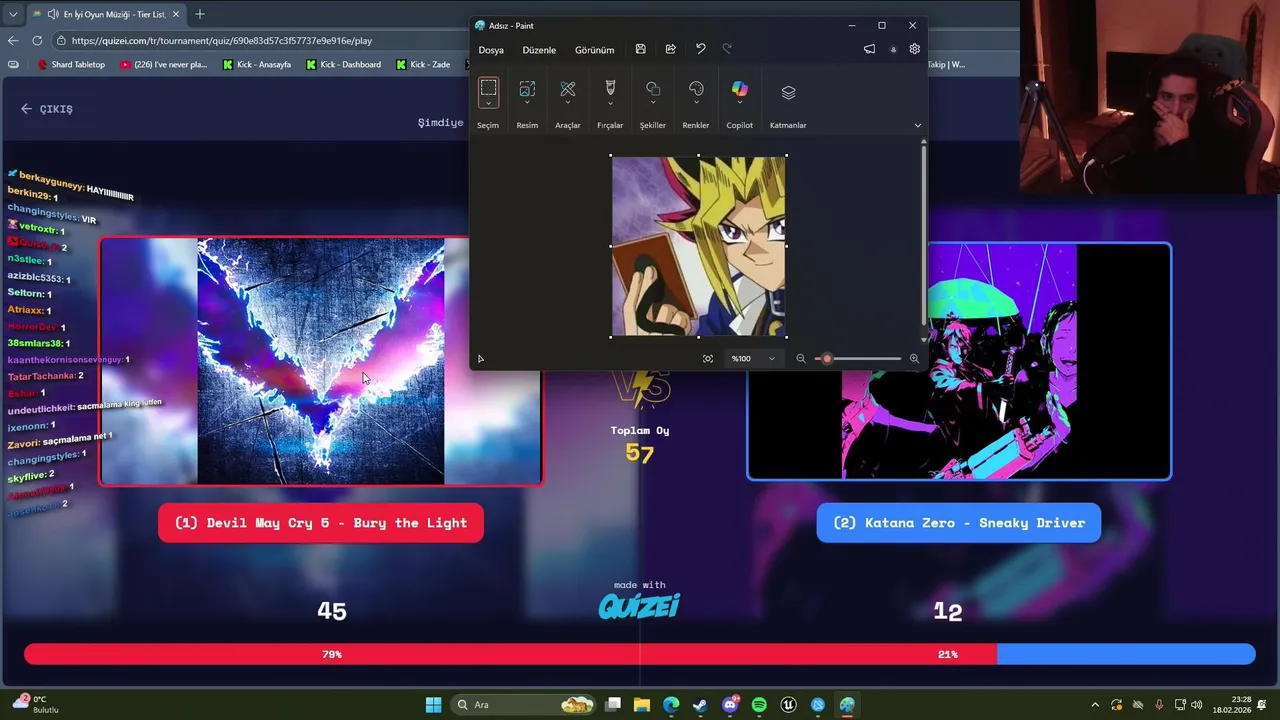Open Discord from the taskbar
The width and height of the screenshot is (1280, 720).
730,705
